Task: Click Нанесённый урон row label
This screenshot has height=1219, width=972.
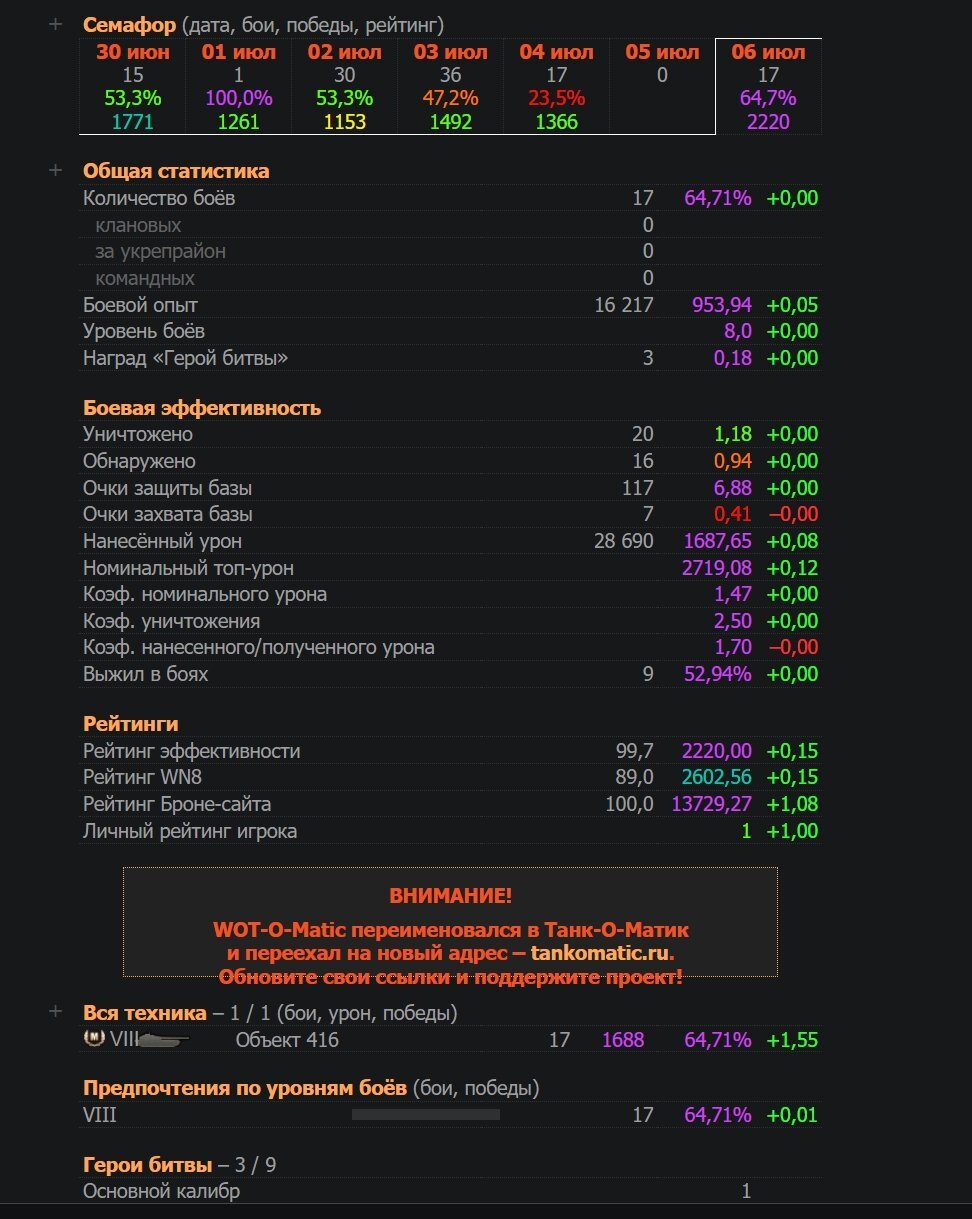Action: 162,541
